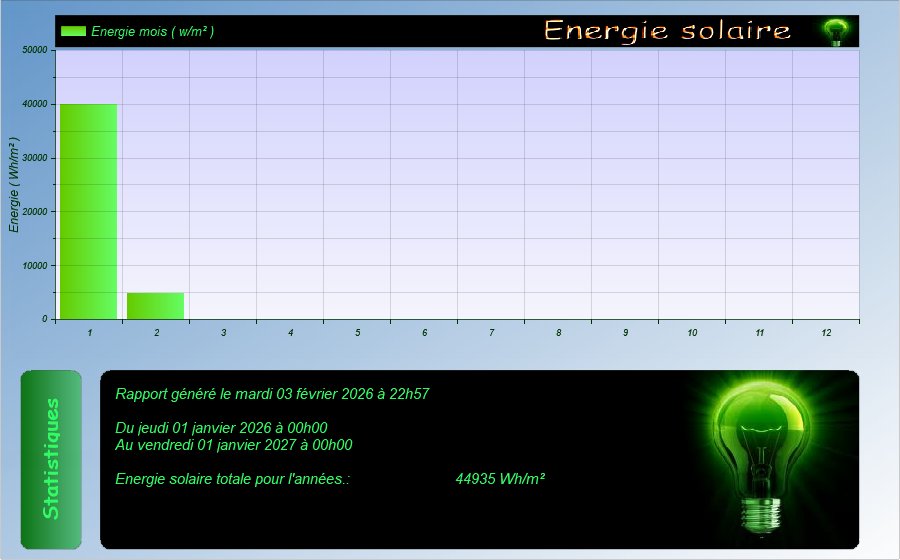This screenshot has width=900, height=560.
Task: Select the 'Energie mois ( w/m² )' legend label
Action: coord(152,31)
